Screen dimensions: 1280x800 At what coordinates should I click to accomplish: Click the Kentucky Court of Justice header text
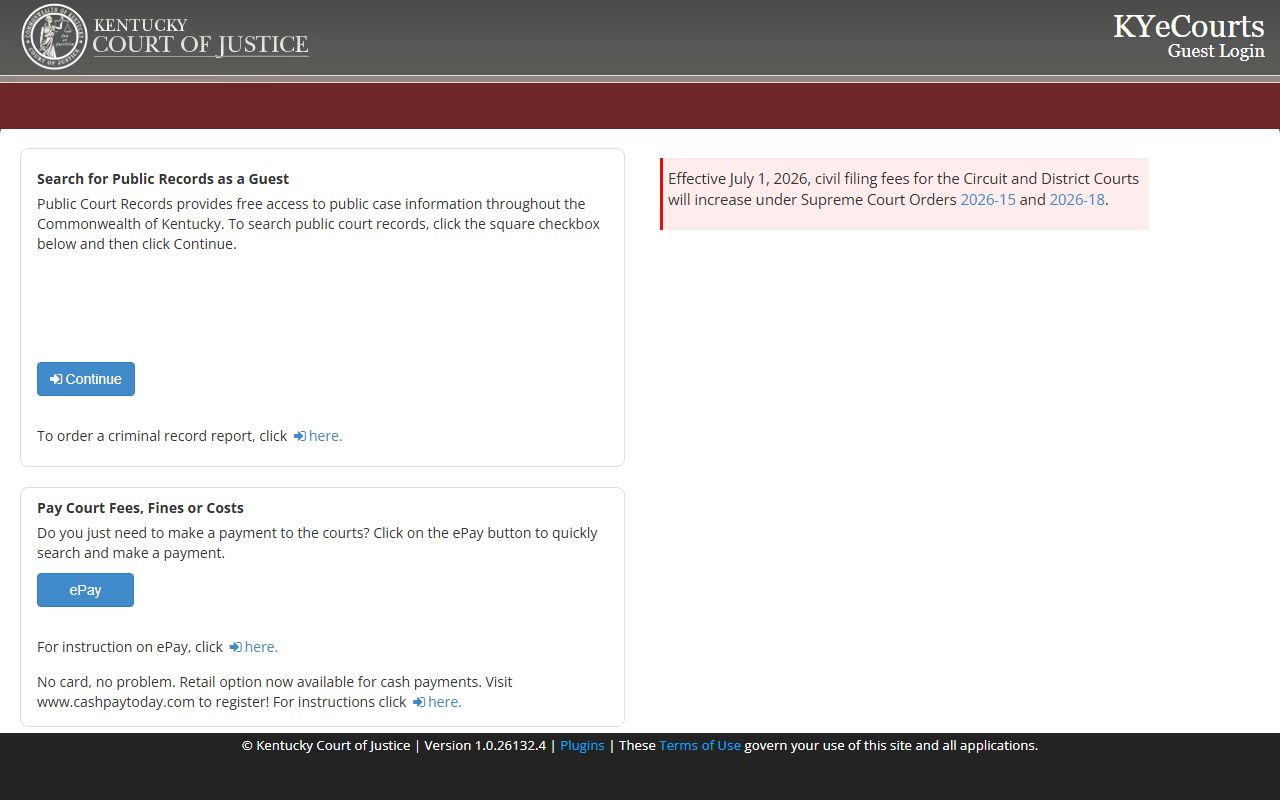[x=200, y=36]
